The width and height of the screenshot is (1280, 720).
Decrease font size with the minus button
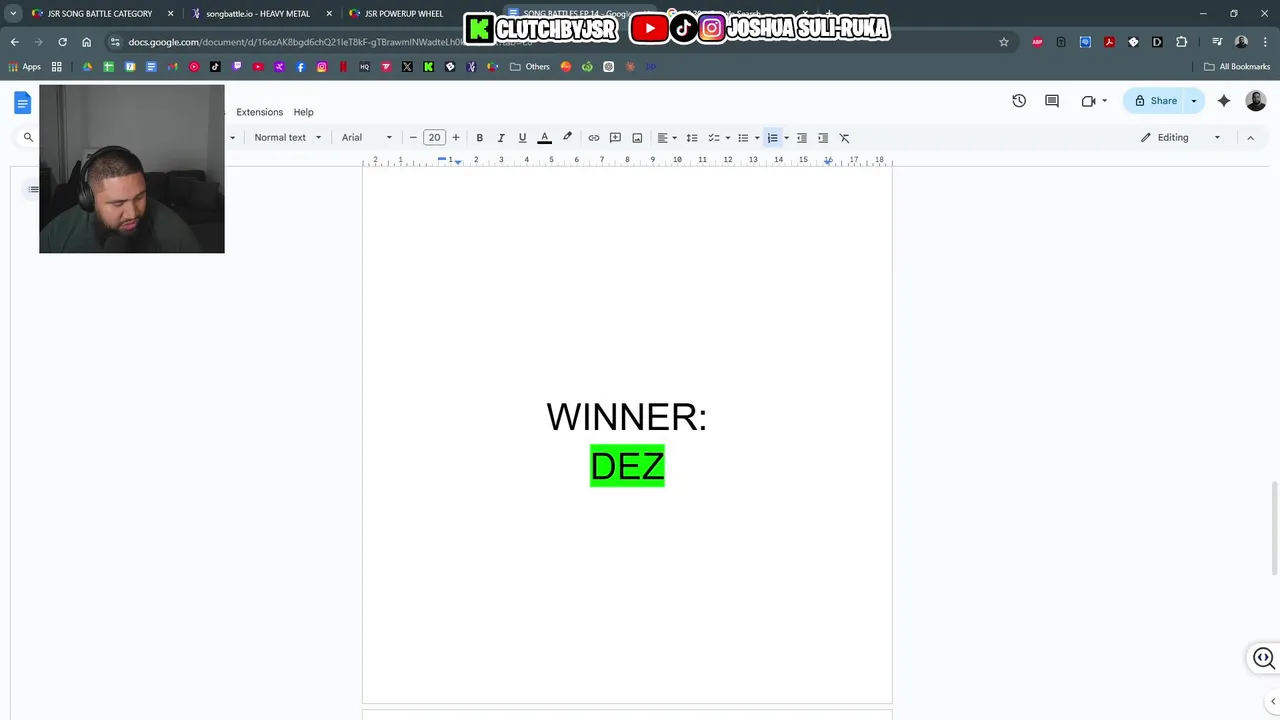(x=413, y=138)
